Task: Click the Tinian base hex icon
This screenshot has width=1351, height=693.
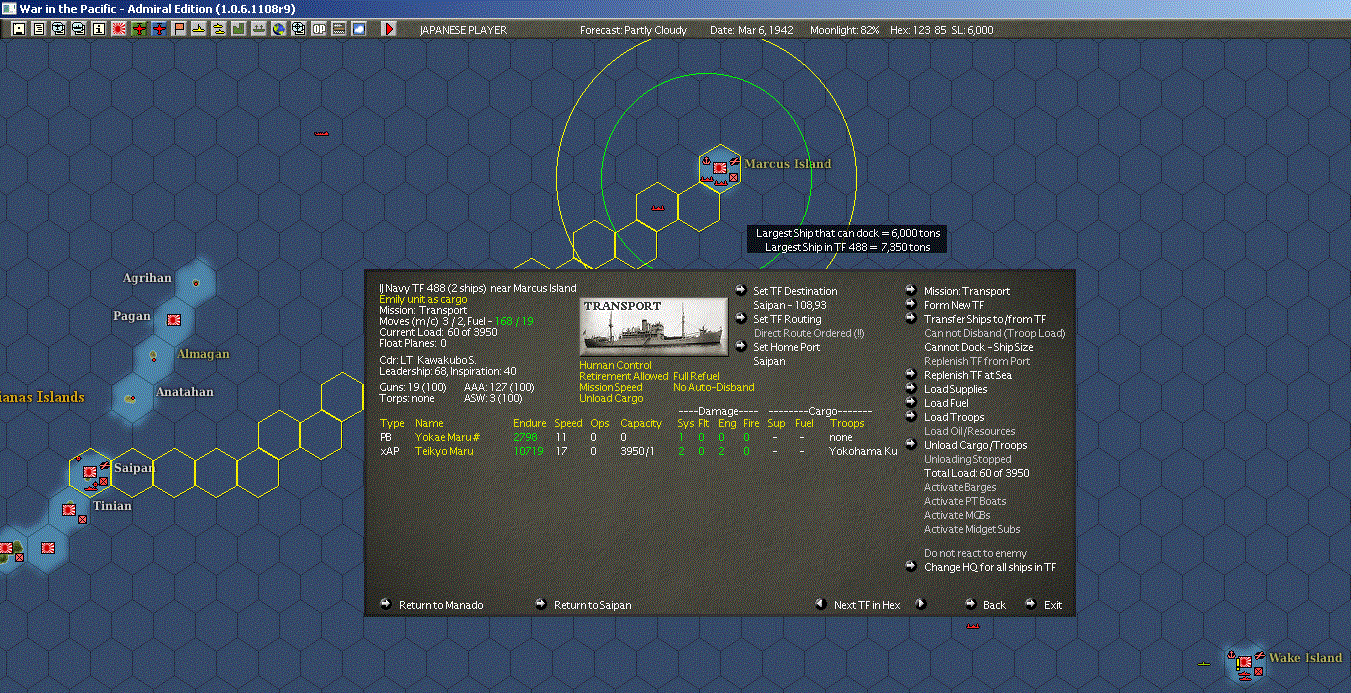Action: click(69, 509)
